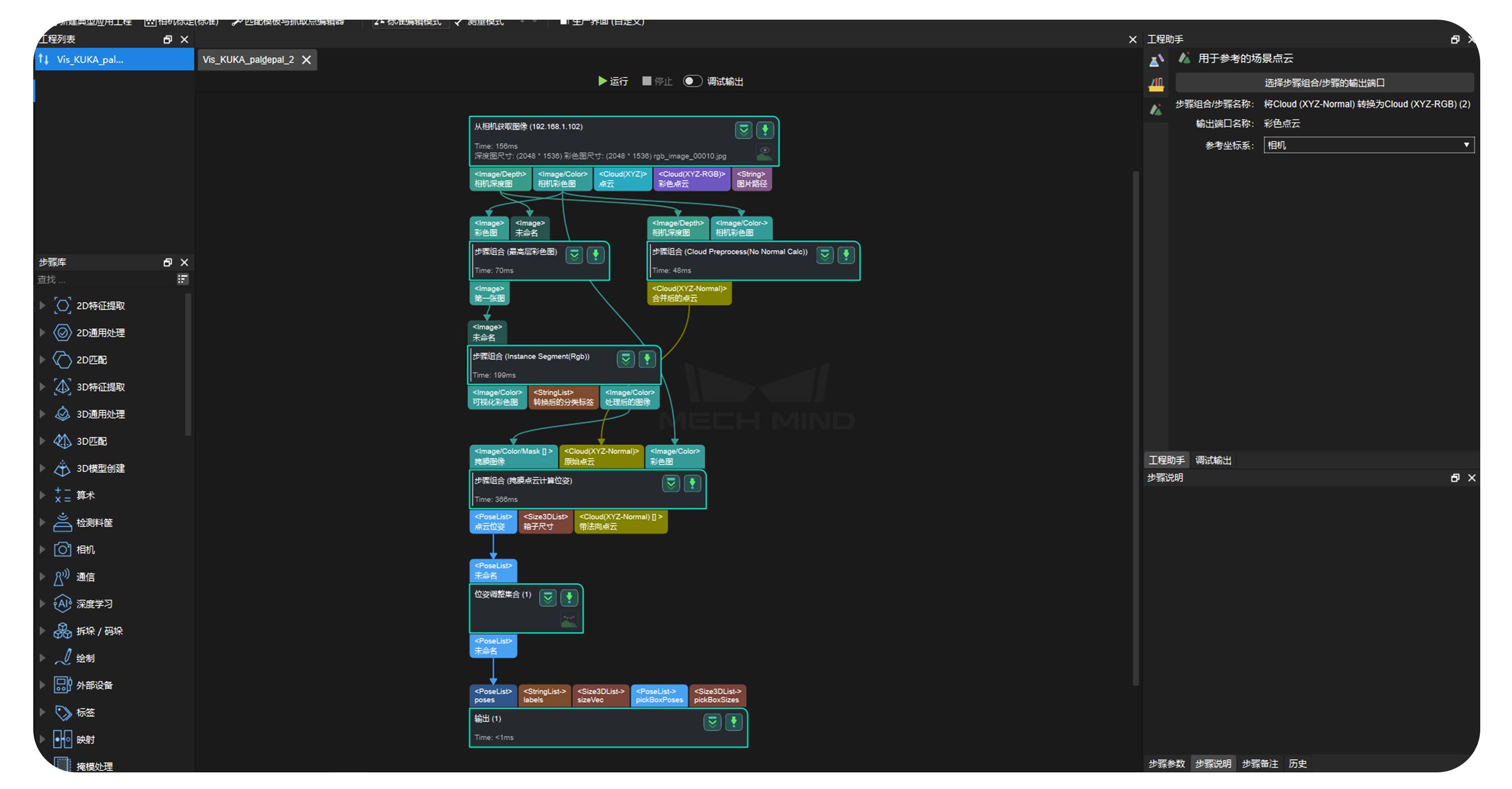Click the 深度学习 category icon in step library
Viewport: 1512px width, 789px height.
[x=63, y=603]
